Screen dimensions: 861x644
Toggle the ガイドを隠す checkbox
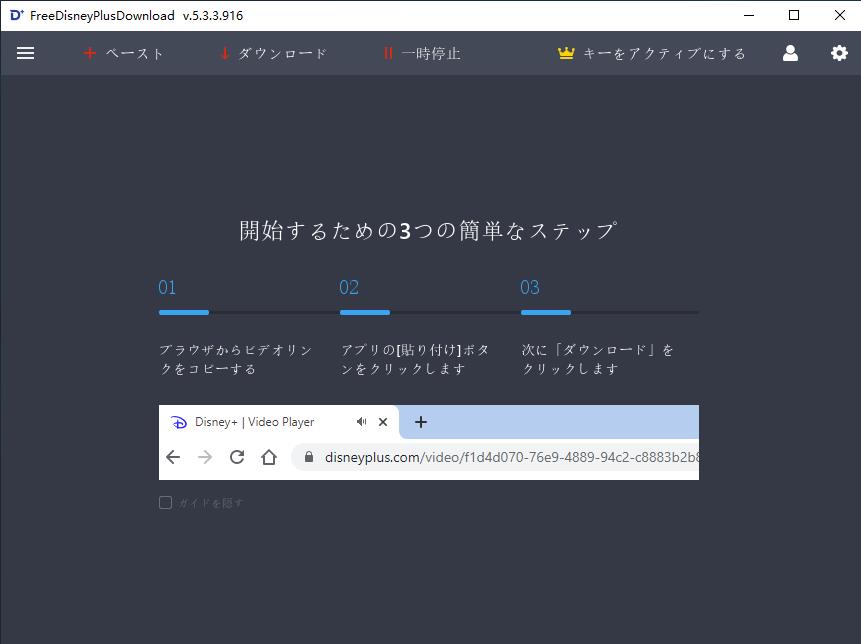(x=165, y=502)
